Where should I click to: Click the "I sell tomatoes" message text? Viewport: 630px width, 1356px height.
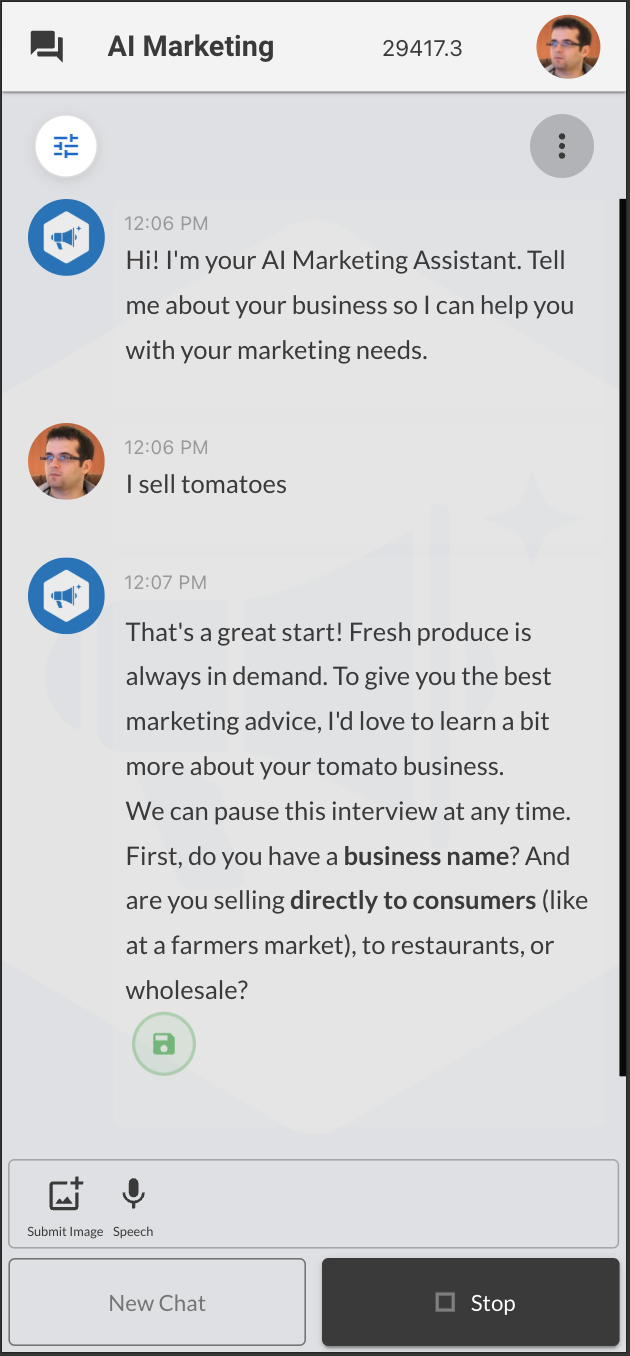pos(206,485)
